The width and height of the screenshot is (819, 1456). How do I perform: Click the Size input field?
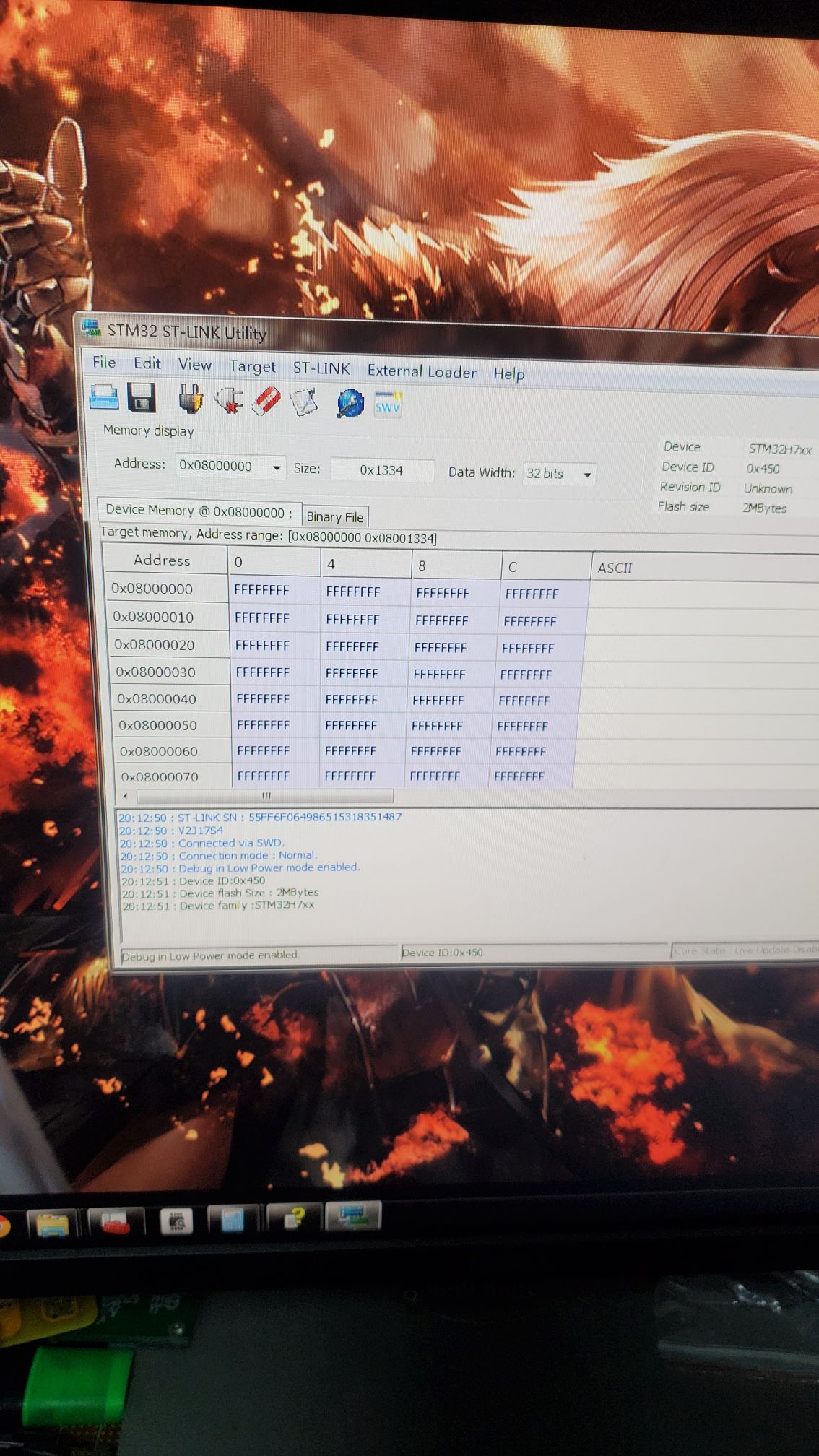(382, 470)
